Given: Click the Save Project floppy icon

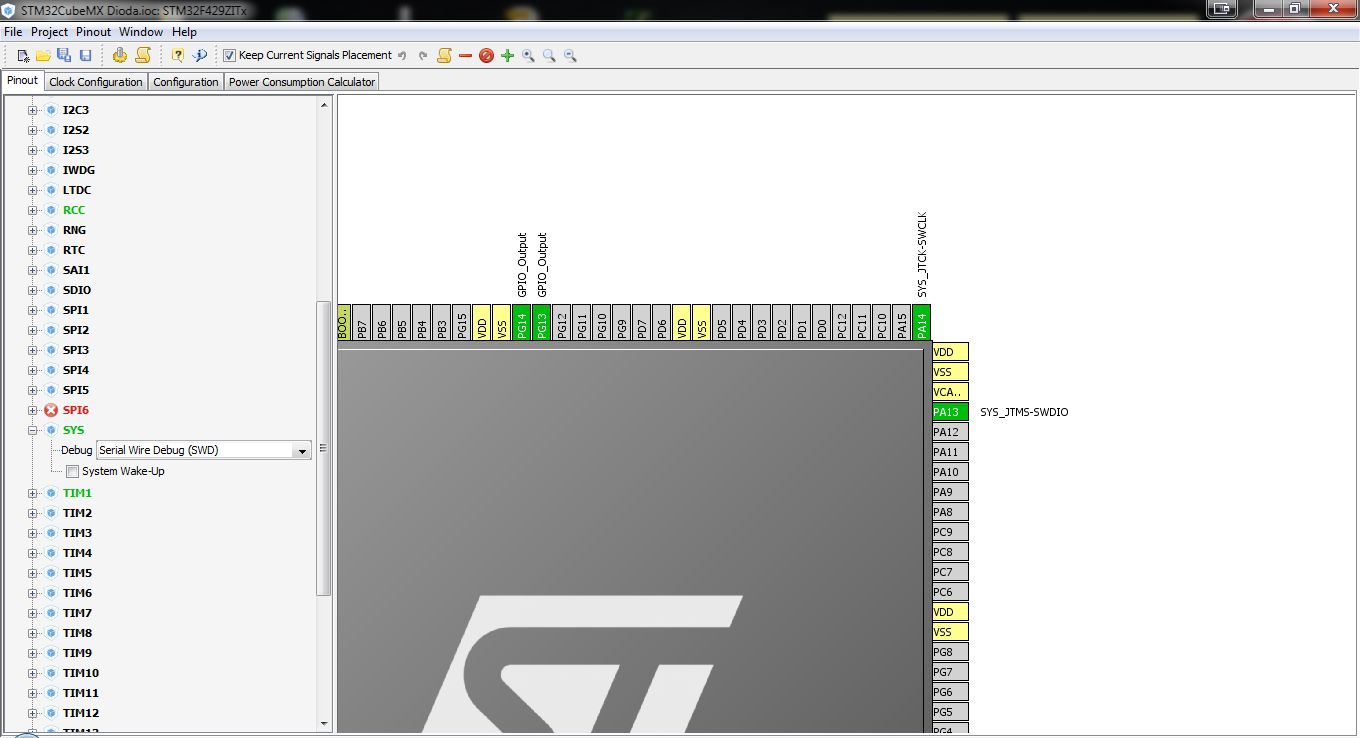Looking at the screenshot, I should [x=85, y=56].
